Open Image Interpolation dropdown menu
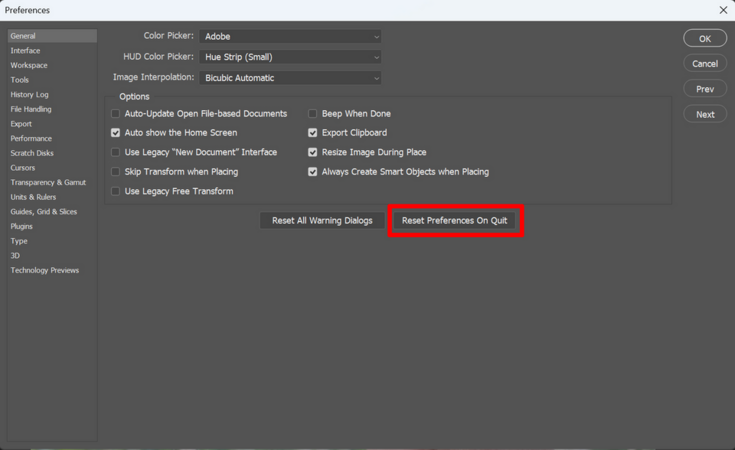Screen dimensions: 735x450 [290, 78]
